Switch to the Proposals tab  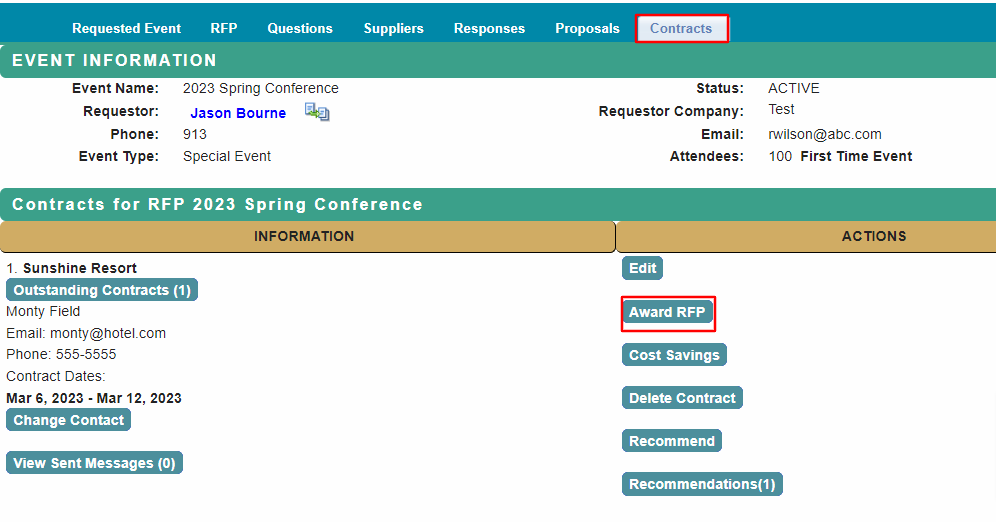587,28
